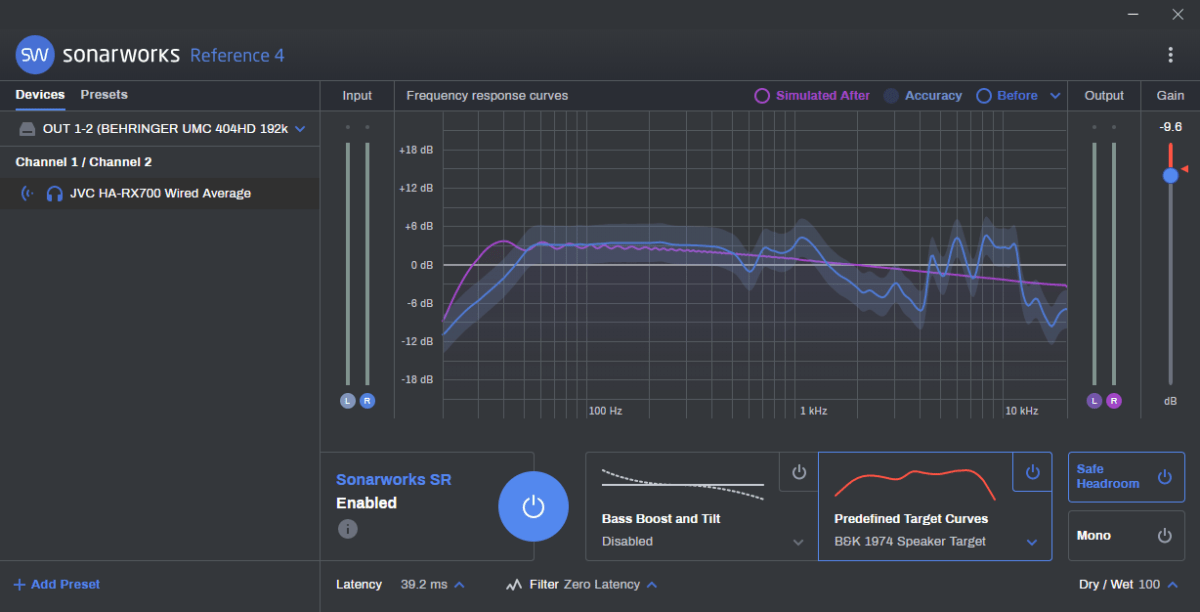1200x612 pixels.
Task: Click the info icon under Enabled
Action: tap(347, 529)
